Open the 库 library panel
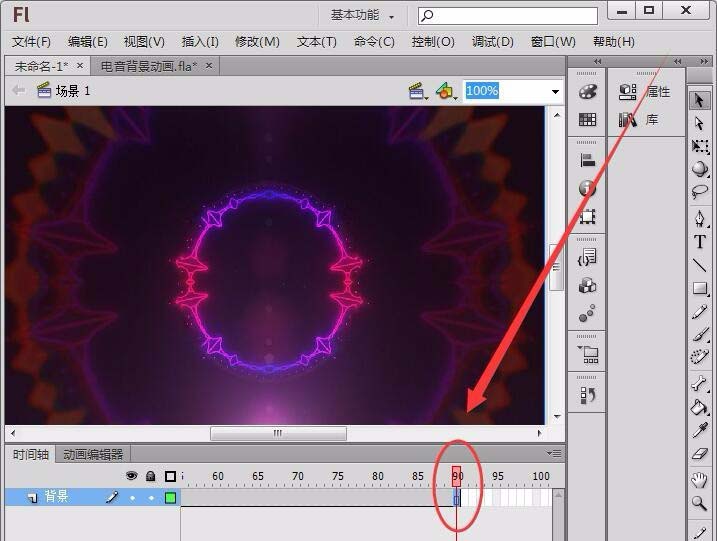717x541 pixels. 638,120
